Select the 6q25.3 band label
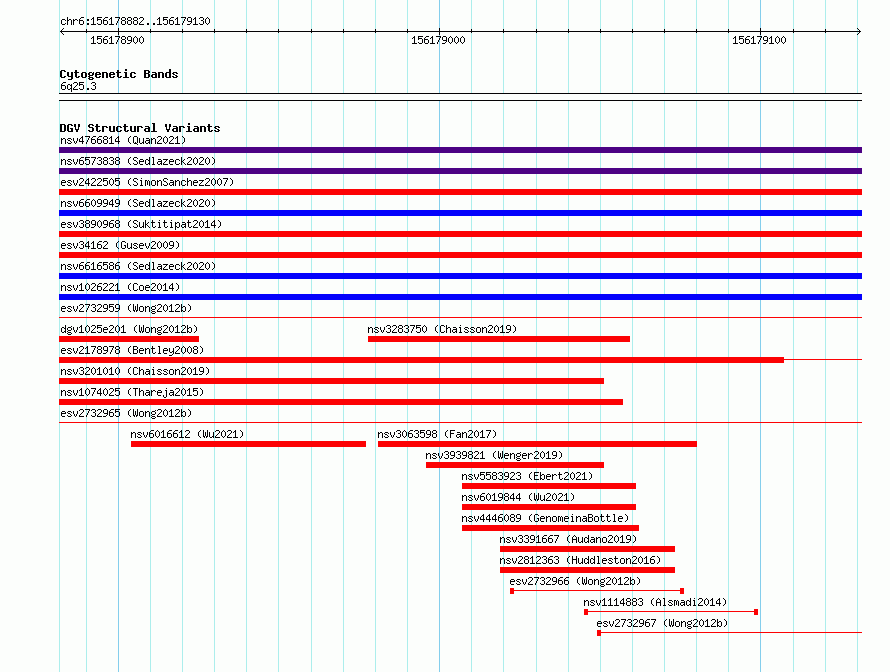Screen dimensions: 890x672 pyautogui.click(x=78, y=86)
